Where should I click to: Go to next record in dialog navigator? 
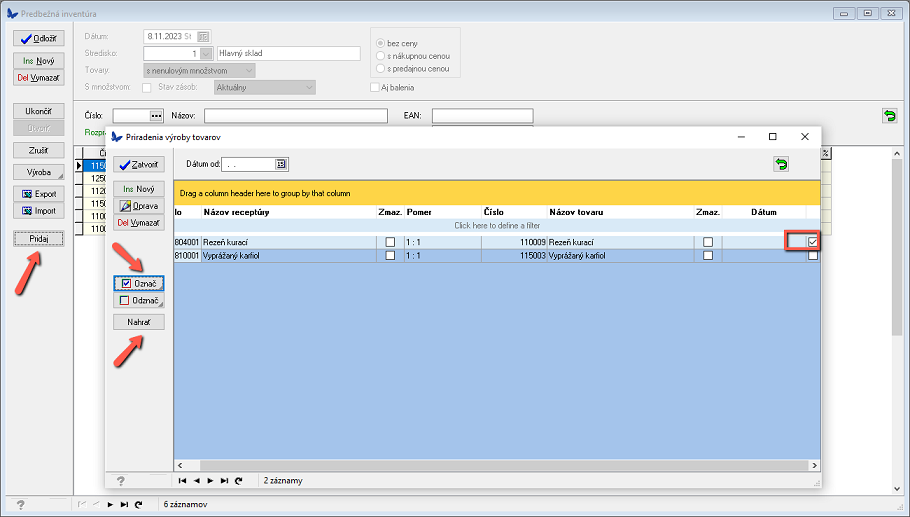[210, 480]
